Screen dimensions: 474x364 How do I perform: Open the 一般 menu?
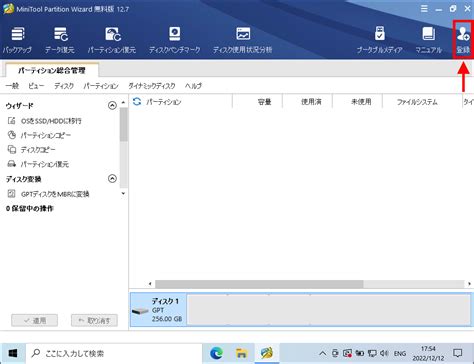[12, 86]
